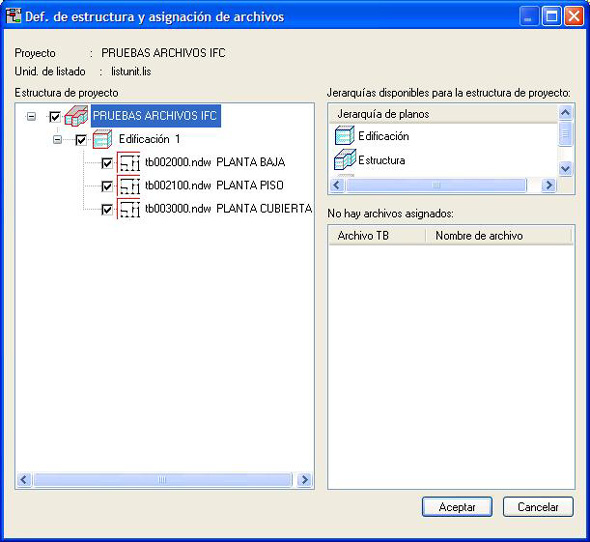The image size is (590, 542).
Task: Collapse the Edificación 1 tree node
Action: coord(57,140)
